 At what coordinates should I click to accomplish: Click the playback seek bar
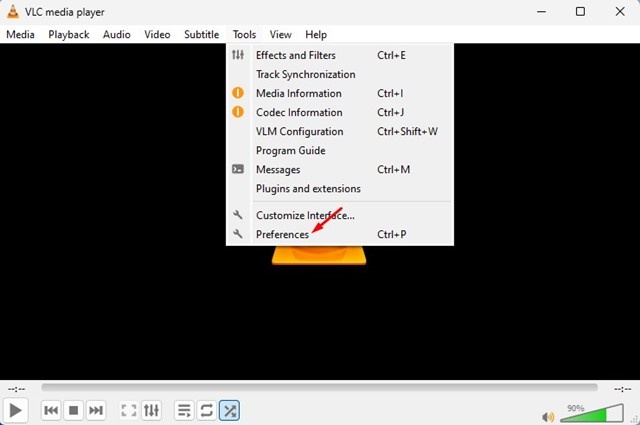point(319,387)
